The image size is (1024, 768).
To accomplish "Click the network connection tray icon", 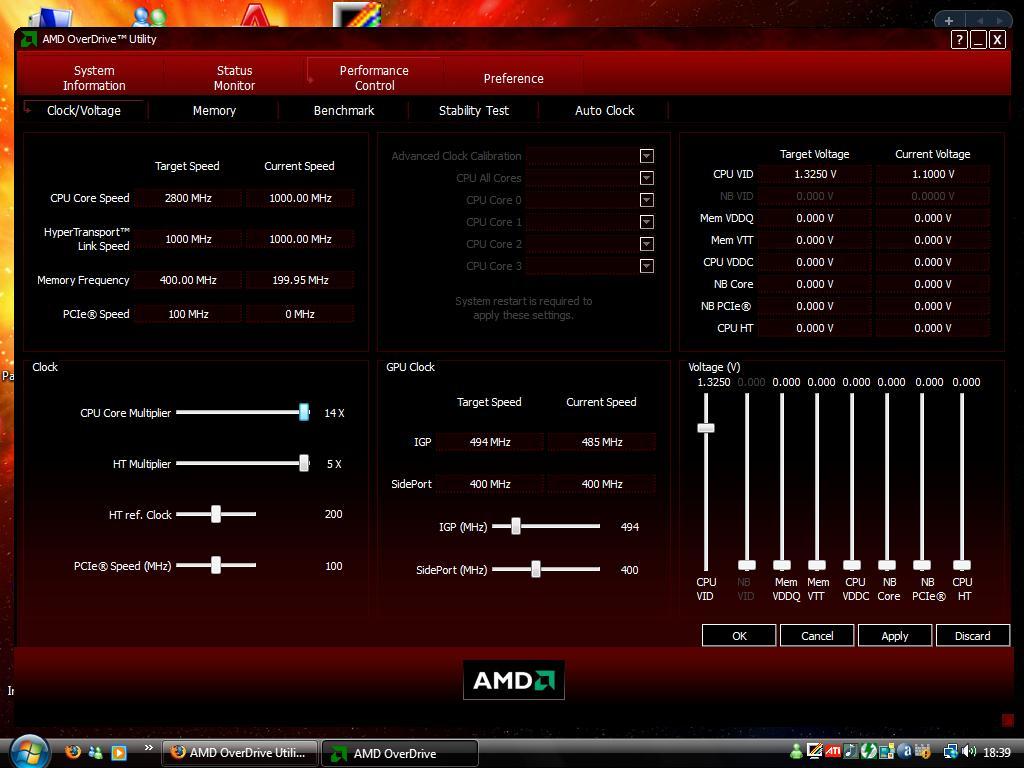I will tap(951, 752).
